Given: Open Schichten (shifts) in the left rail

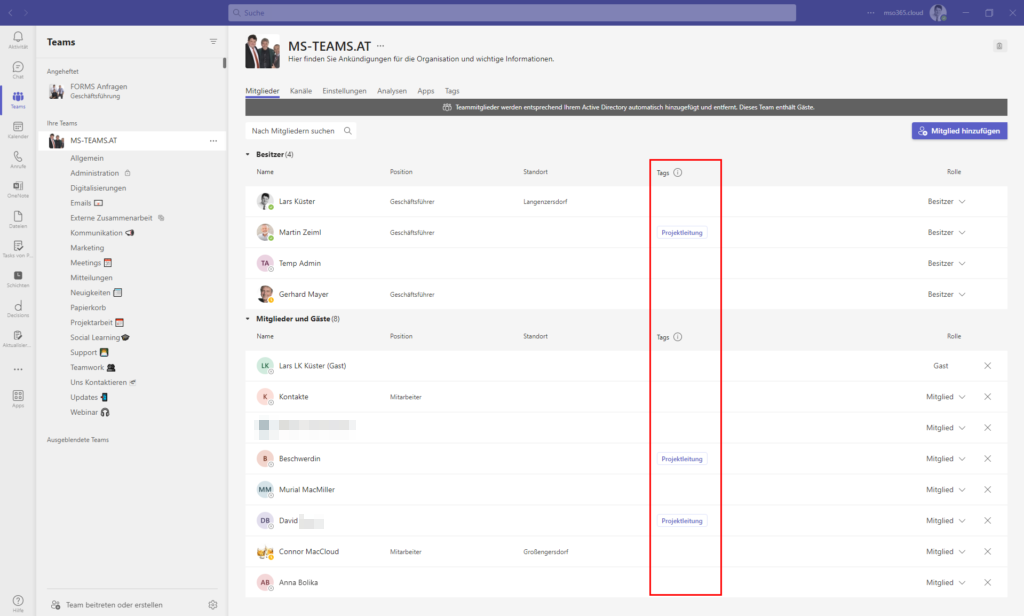Looking at the screenshot, I should 18,279.
